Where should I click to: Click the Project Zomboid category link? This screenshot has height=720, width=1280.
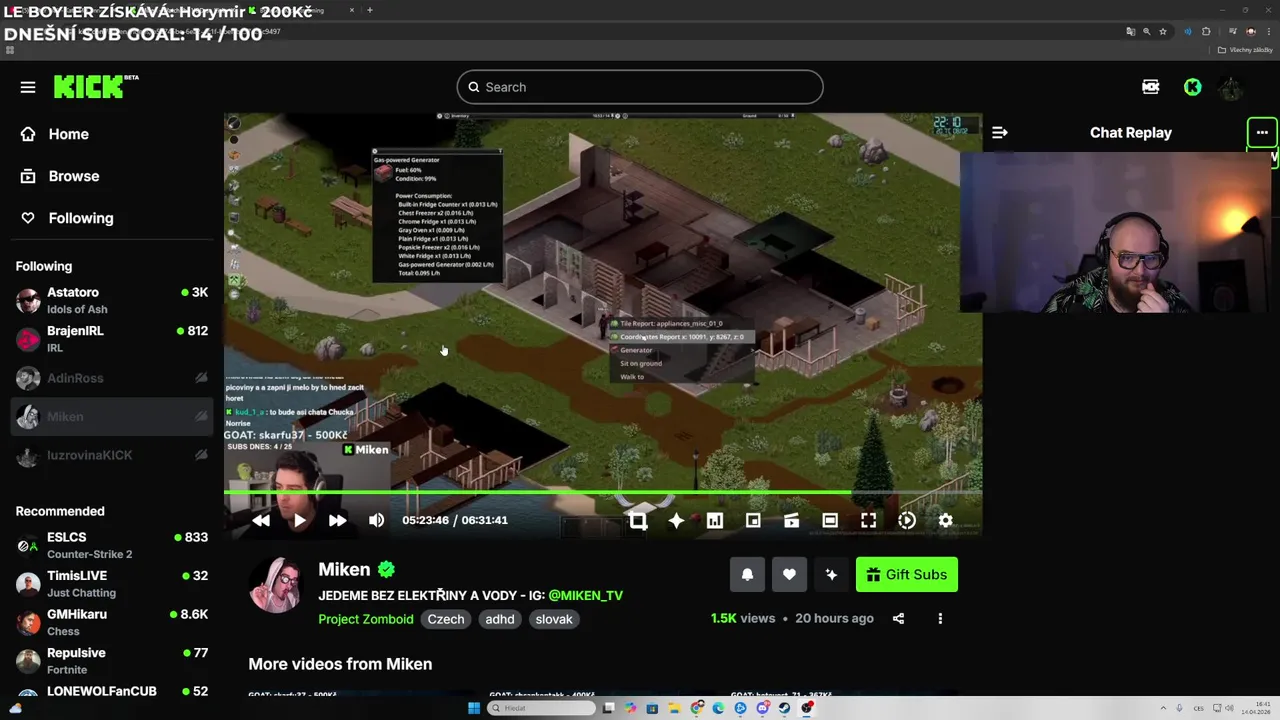pyautogui.click(x=365, y=619)
